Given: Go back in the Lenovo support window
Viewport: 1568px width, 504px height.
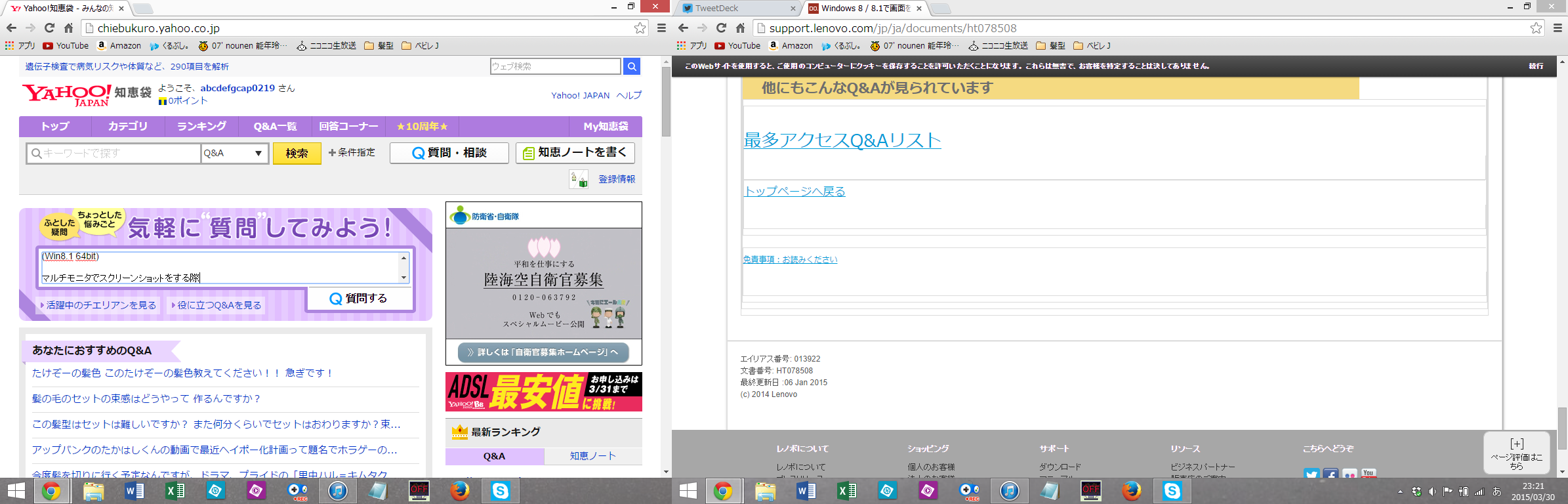Looking at the screenshot, I should point(683,28).
